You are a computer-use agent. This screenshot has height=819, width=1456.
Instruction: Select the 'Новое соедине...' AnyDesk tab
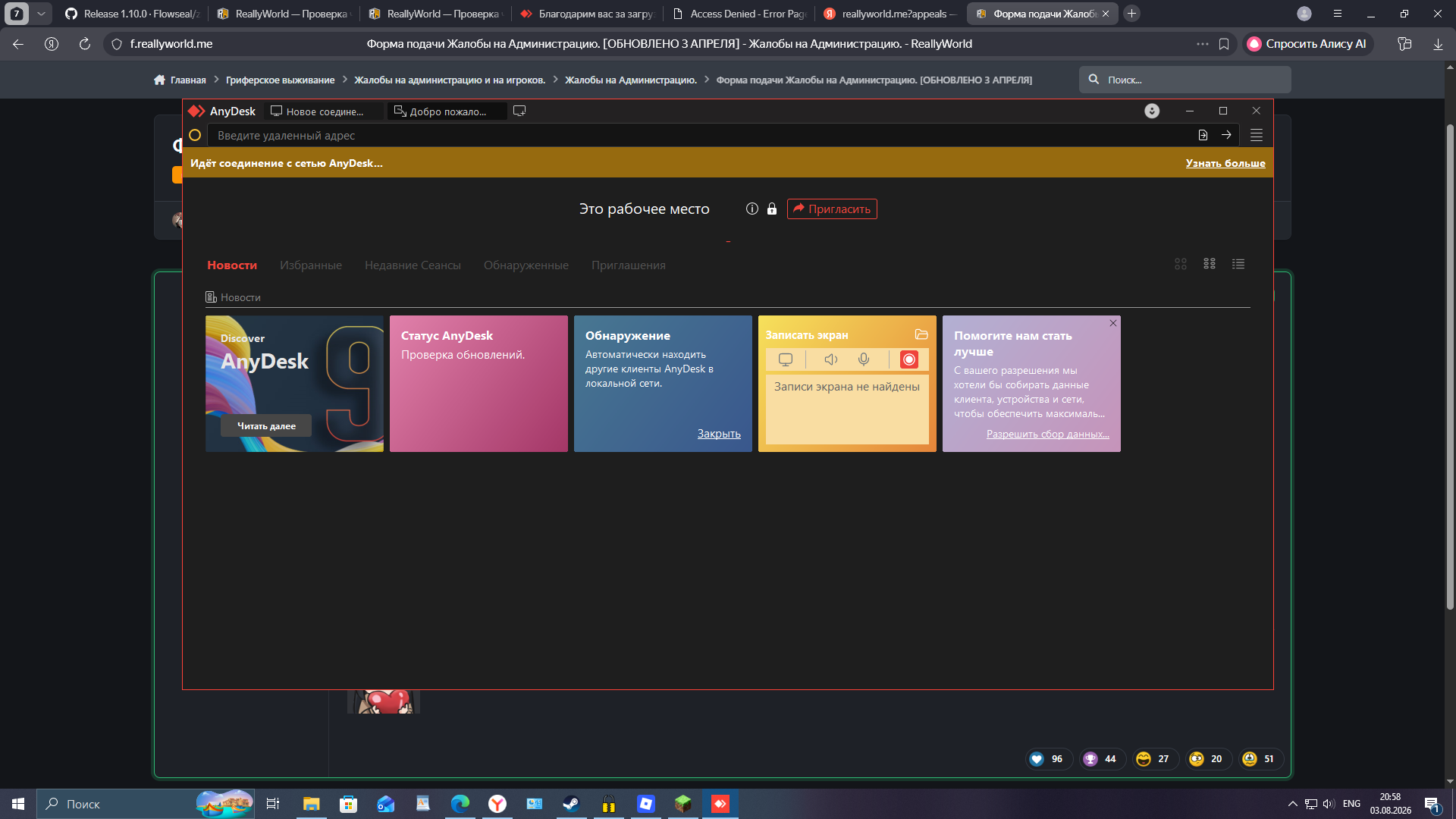click(x=324, y=111)
